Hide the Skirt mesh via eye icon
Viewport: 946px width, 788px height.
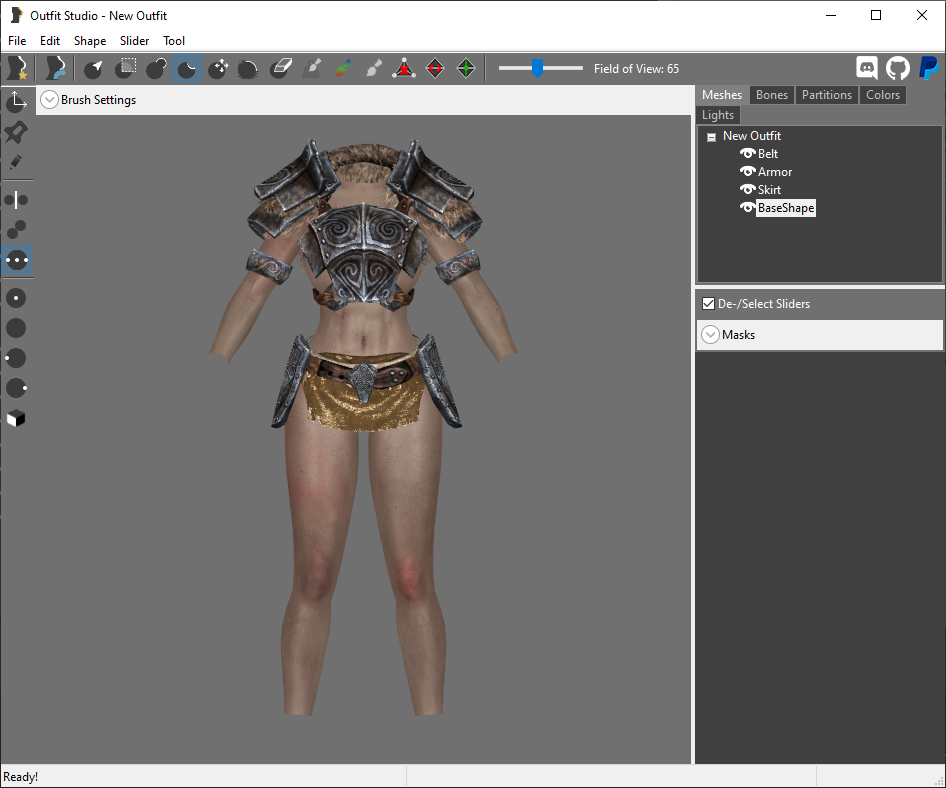click(x=748, y=189)
